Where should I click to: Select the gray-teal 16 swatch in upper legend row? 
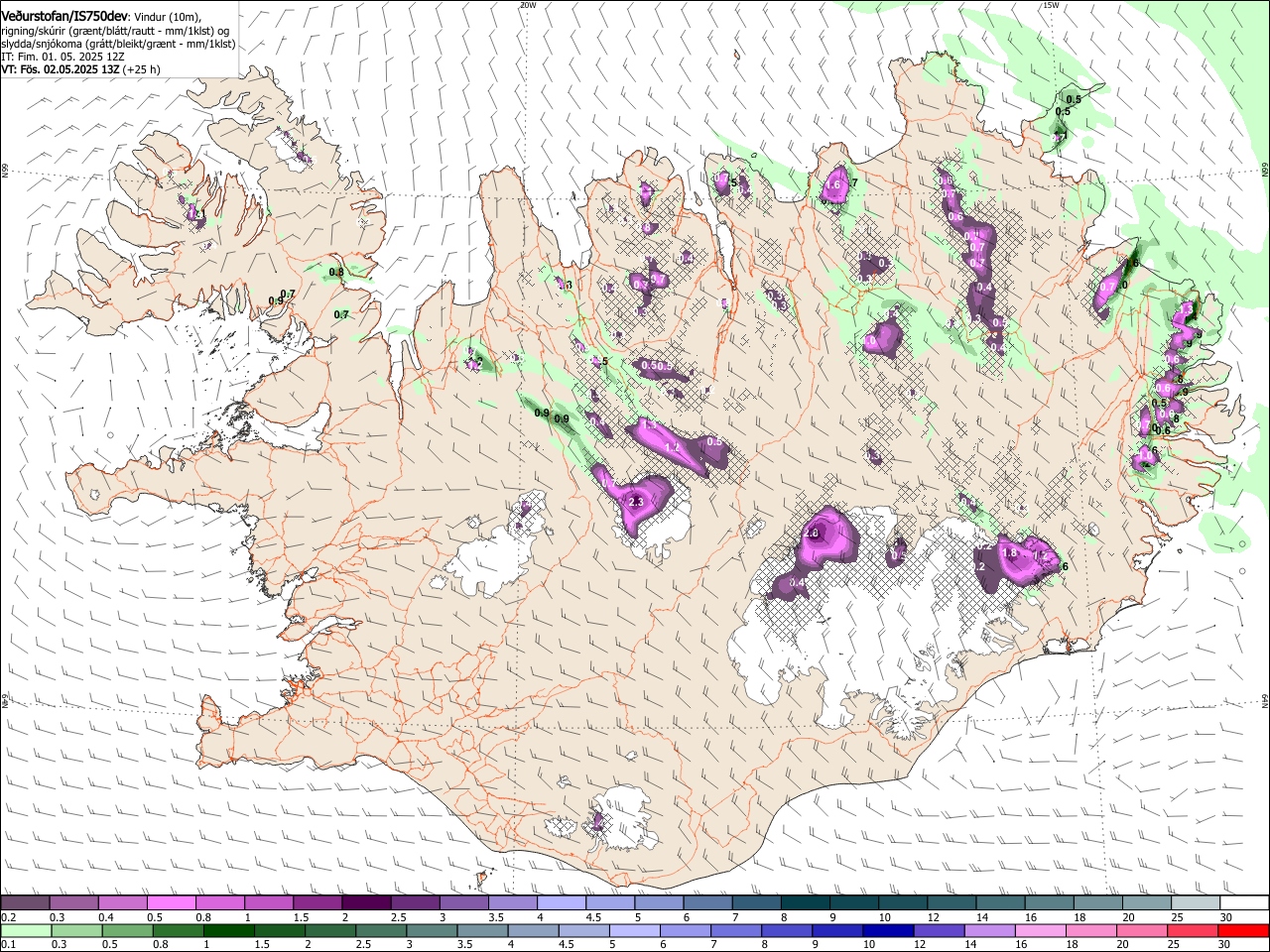pos(1050,903)
